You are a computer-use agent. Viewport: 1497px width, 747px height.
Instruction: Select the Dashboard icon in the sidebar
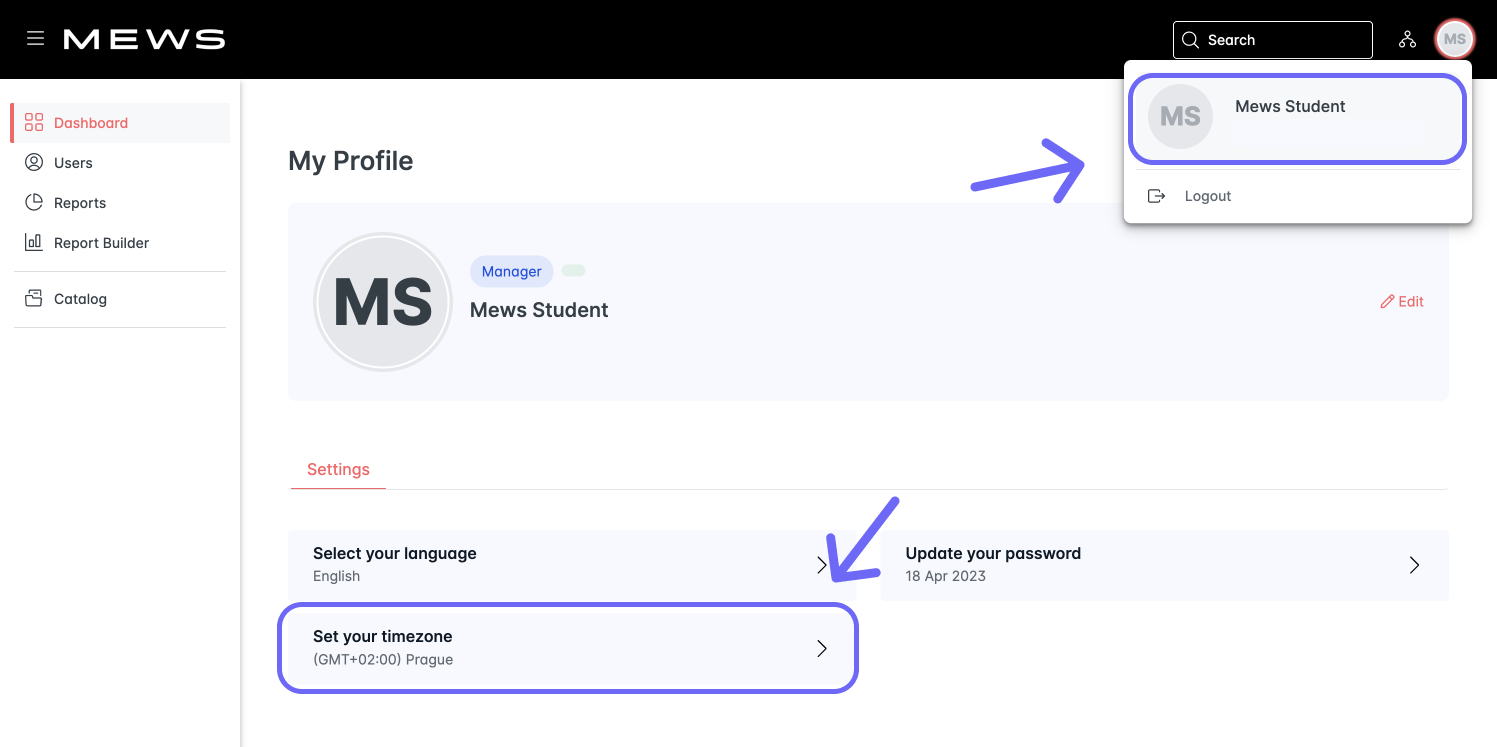33,122
